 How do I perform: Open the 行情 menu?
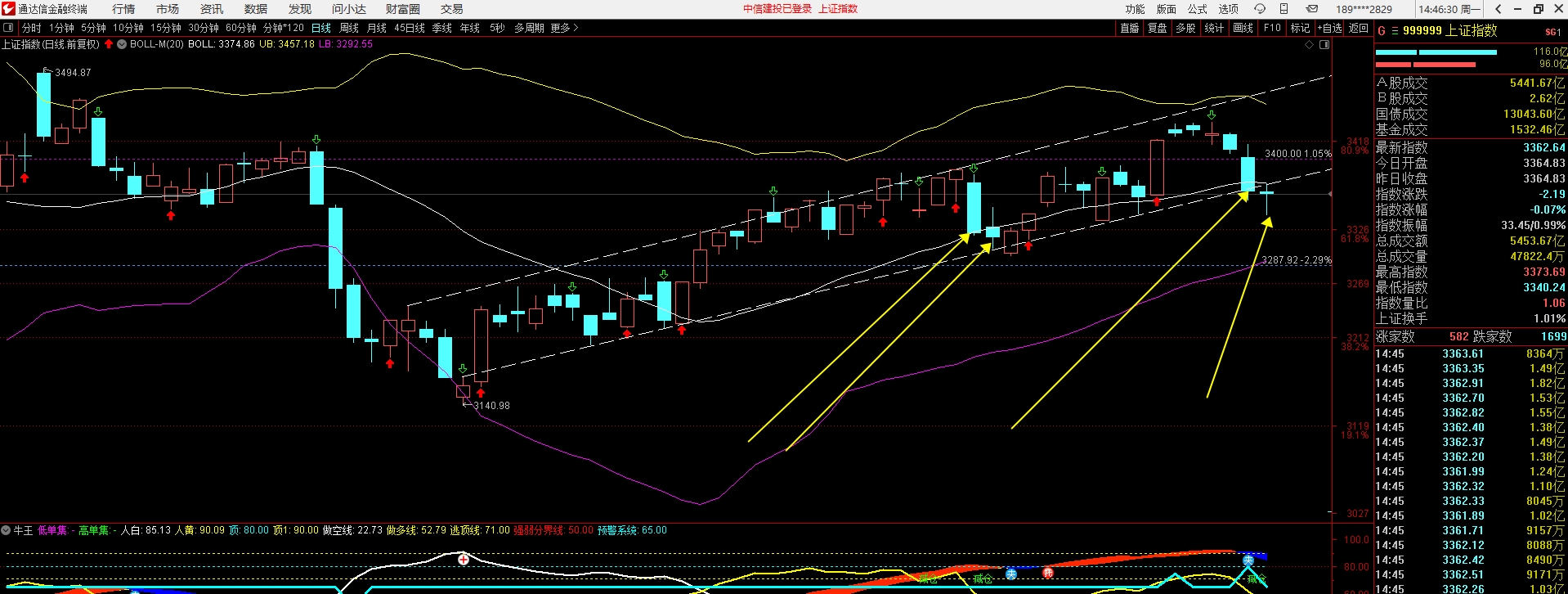click(123, 9)
